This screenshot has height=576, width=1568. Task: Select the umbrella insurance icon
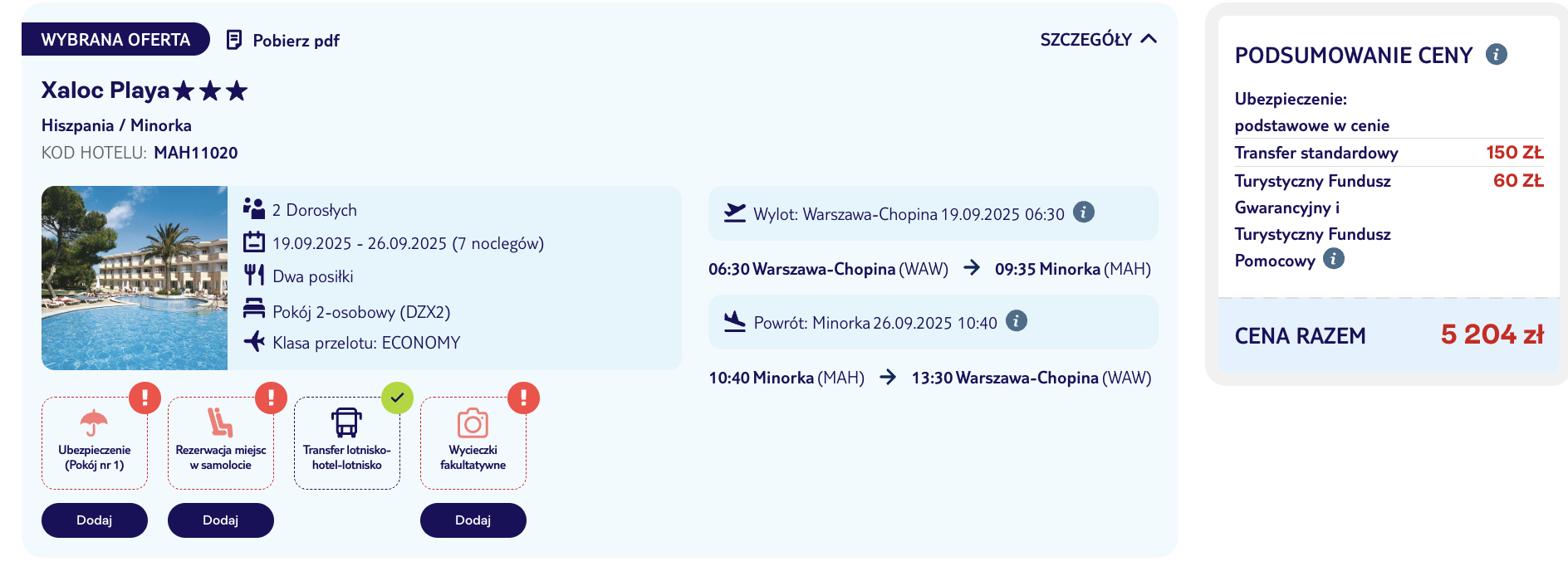click(94, 422)
